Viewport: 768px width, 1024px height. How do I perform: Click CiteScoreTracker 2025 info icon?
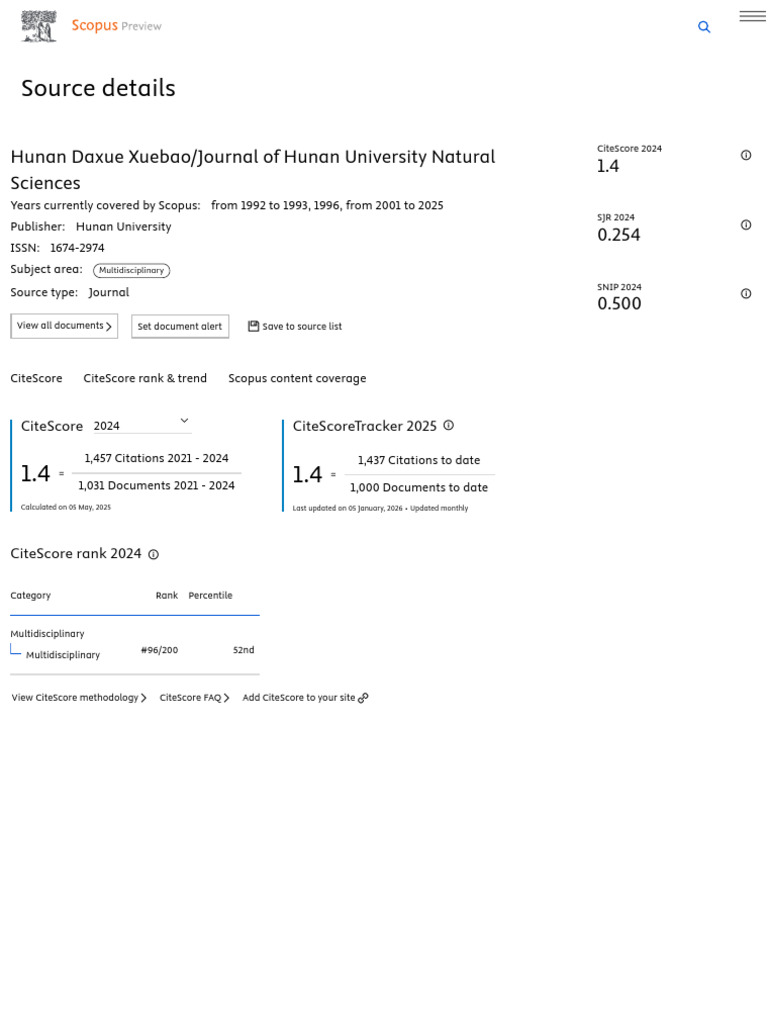(448, 426)
